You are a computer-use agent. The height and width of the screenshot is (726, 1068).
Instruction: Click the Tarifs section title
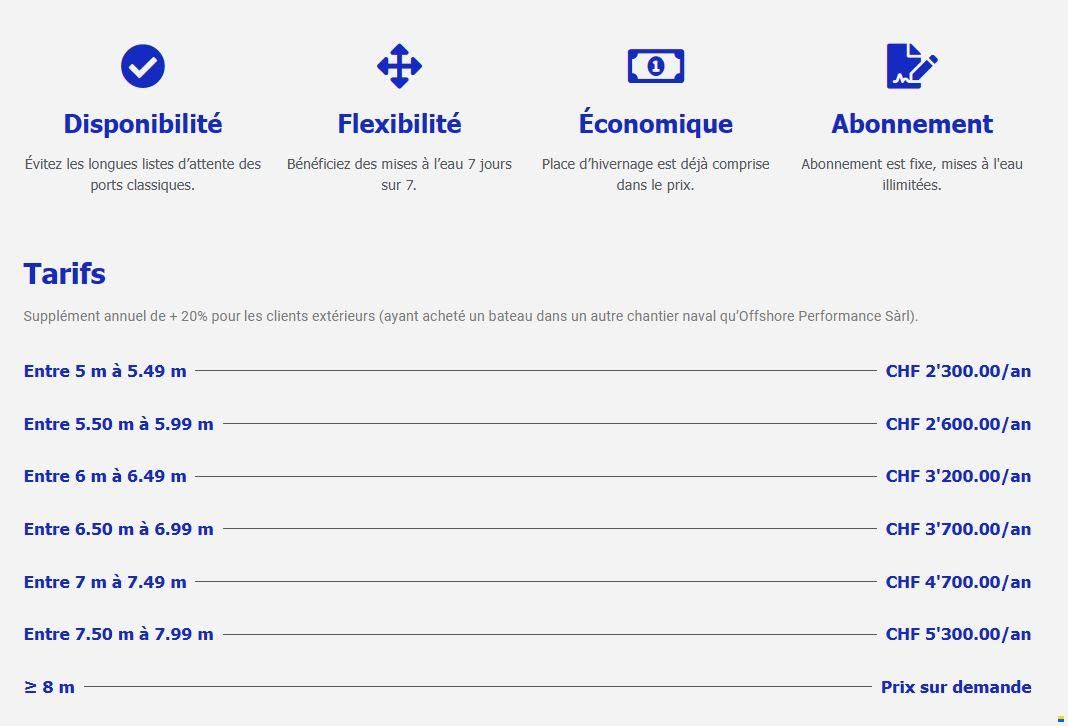tap(65, 274)
